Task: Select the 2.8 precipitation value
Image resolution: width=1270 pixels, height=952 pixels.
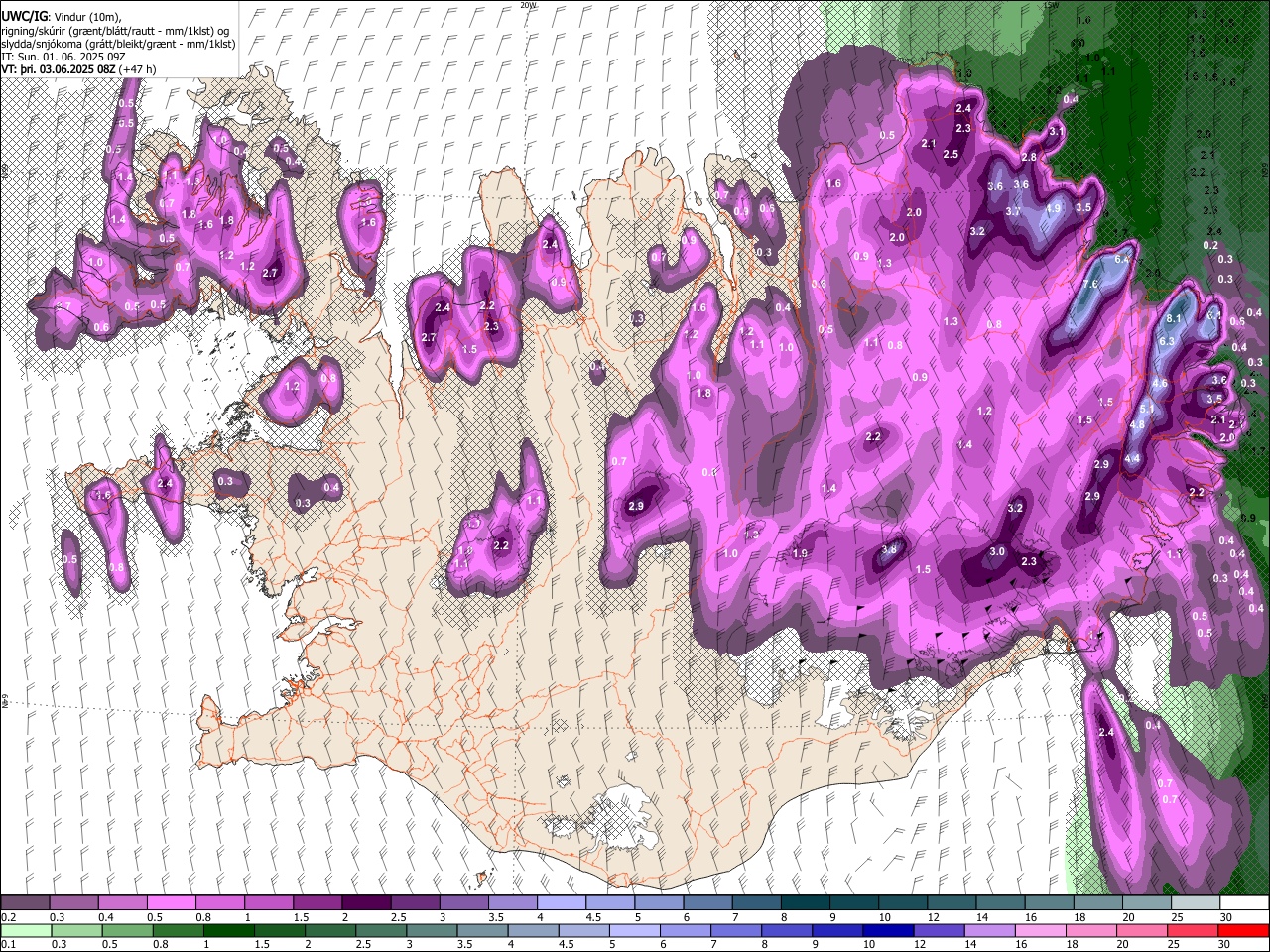Action: [x=1029, y=158]
